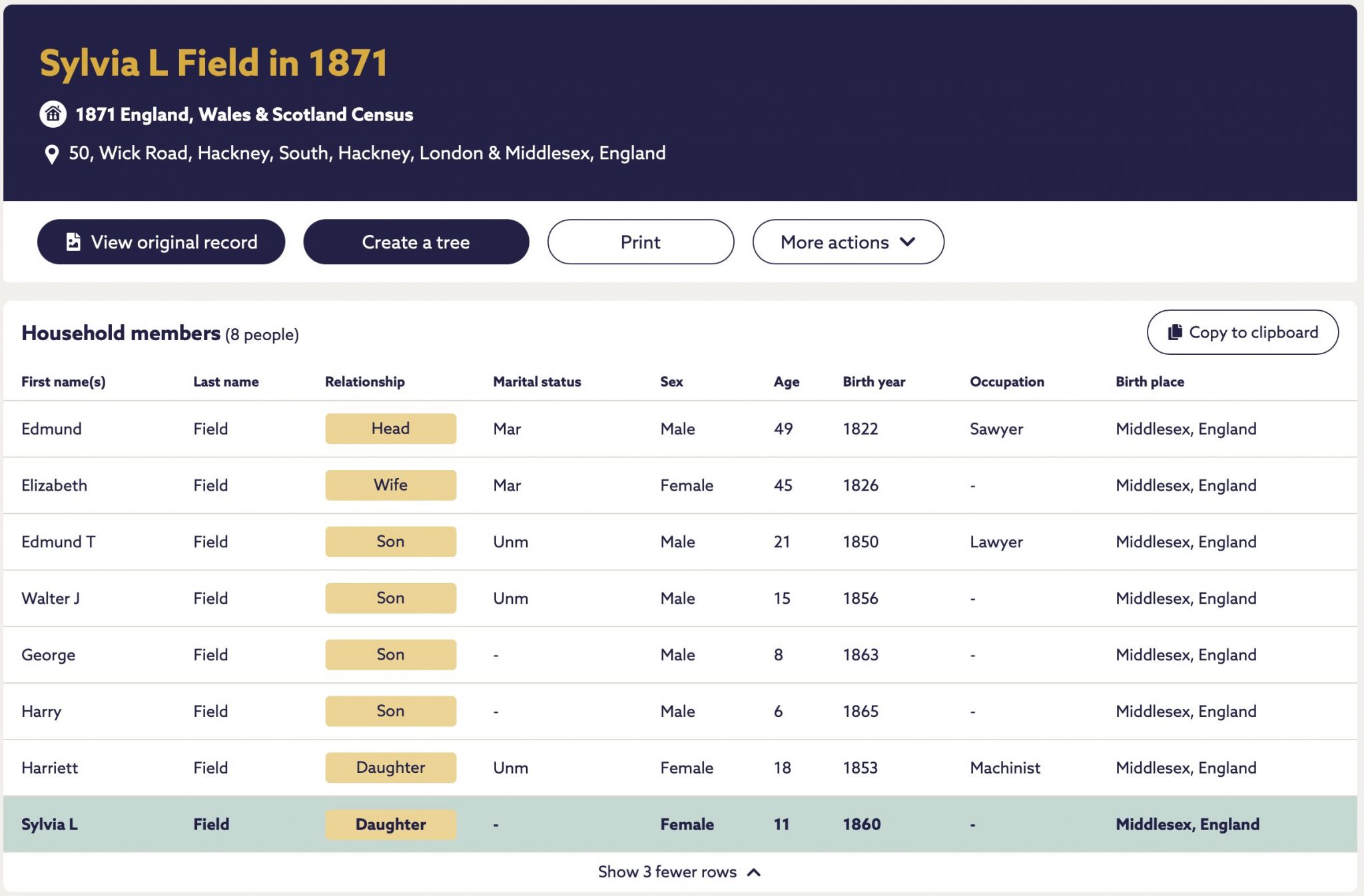Click birth year 1863

coord(860,654)
